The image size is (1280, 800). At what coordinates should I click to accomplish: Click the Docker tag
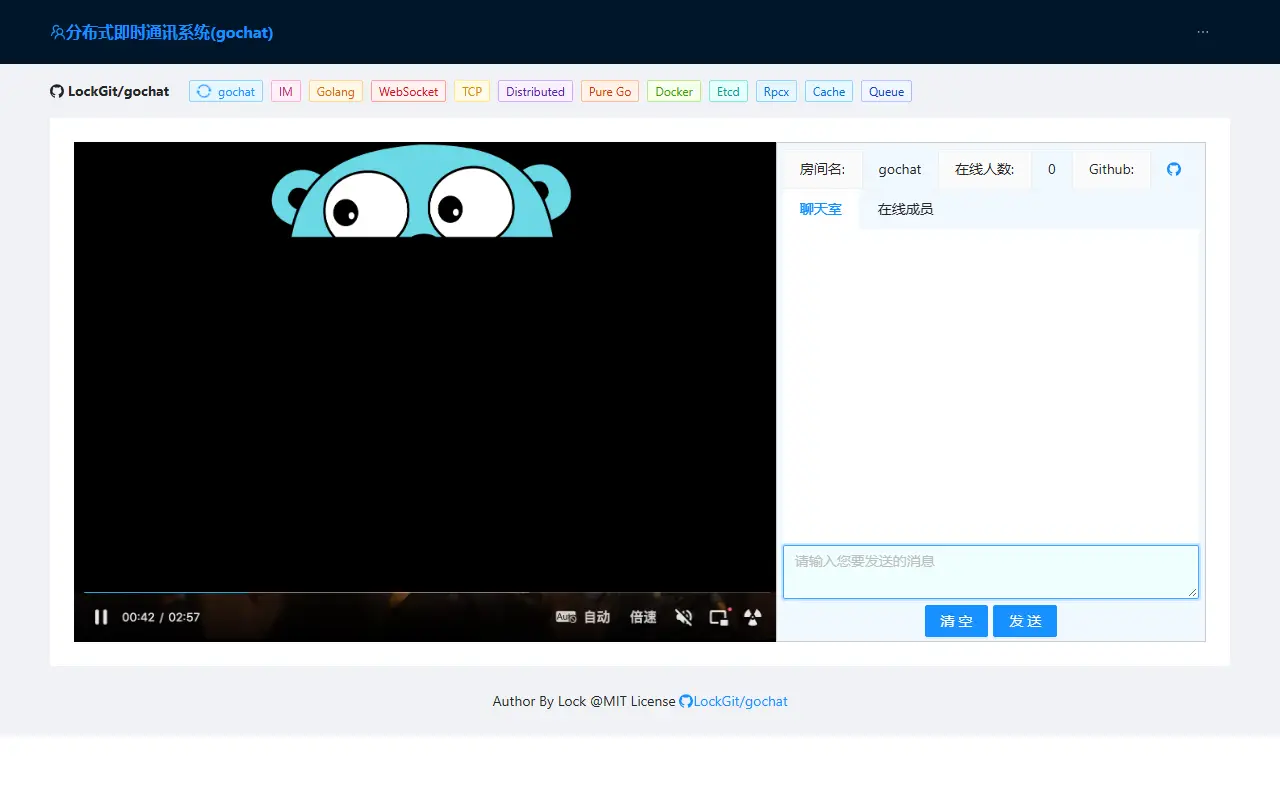674,91
